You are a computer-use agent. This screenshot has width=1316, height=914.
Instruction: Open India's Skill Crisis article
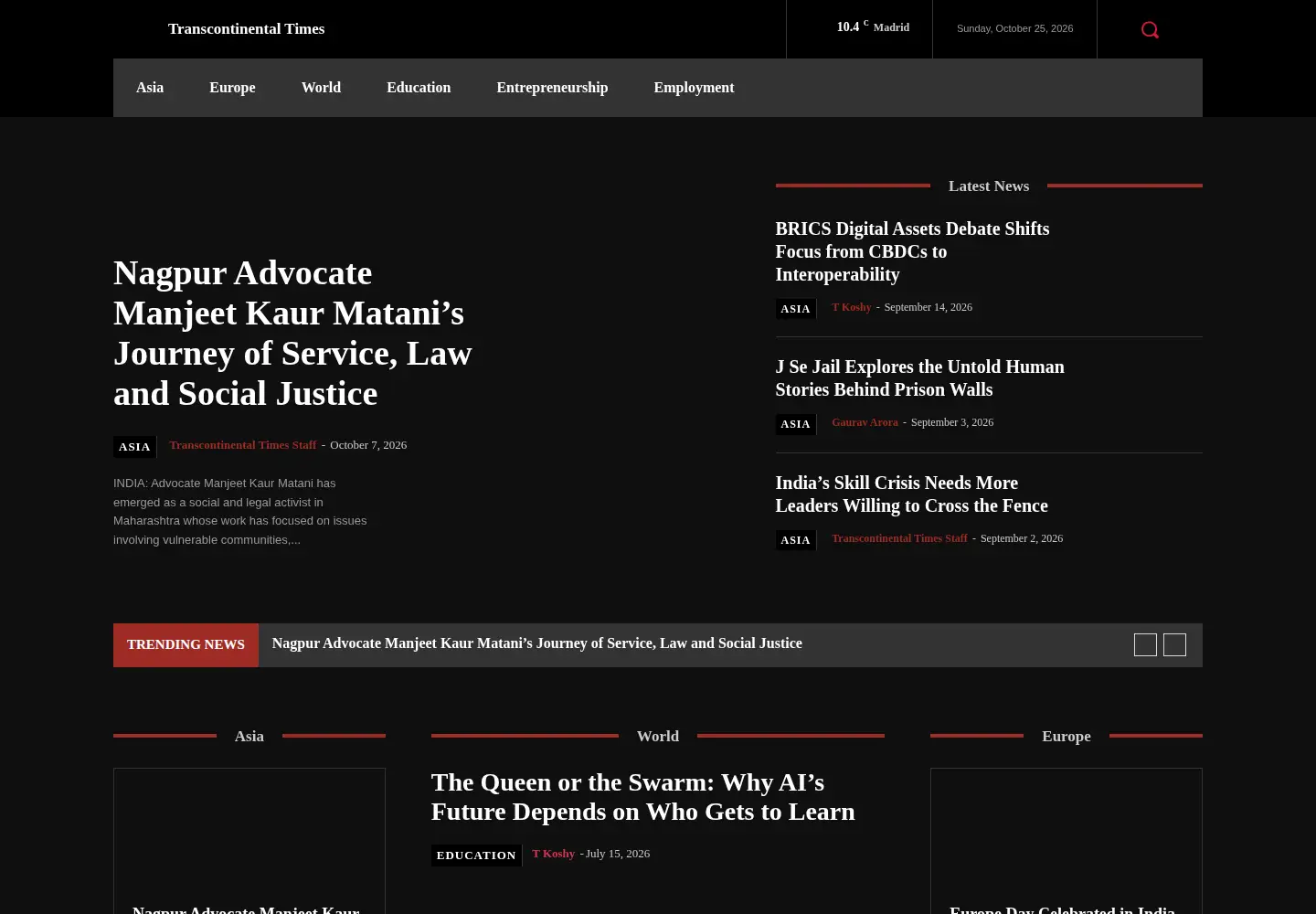tap(911, 494)
